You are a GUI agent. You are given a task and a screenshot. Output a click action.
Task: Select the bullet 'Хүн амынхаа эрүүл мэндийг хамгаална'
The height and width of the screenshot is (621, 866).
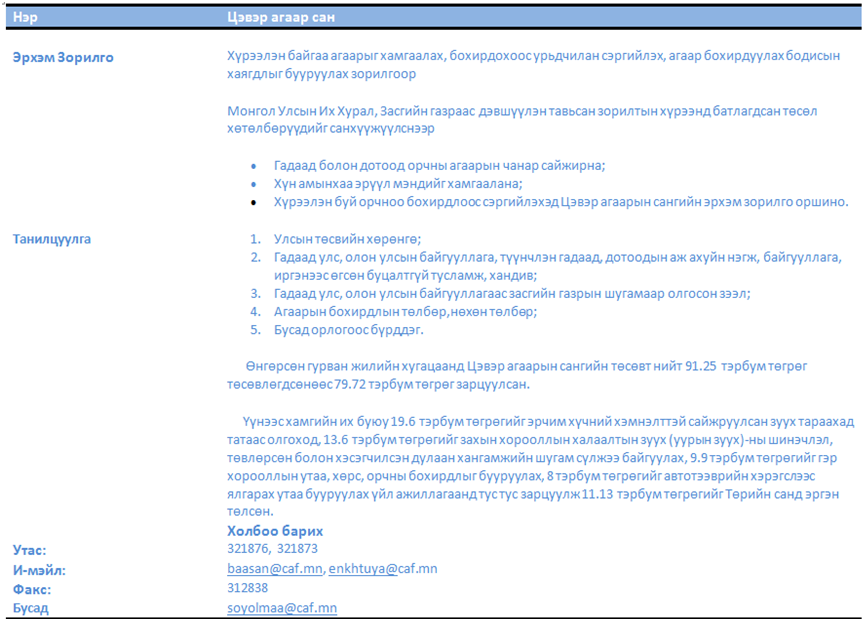pos(398,184)
